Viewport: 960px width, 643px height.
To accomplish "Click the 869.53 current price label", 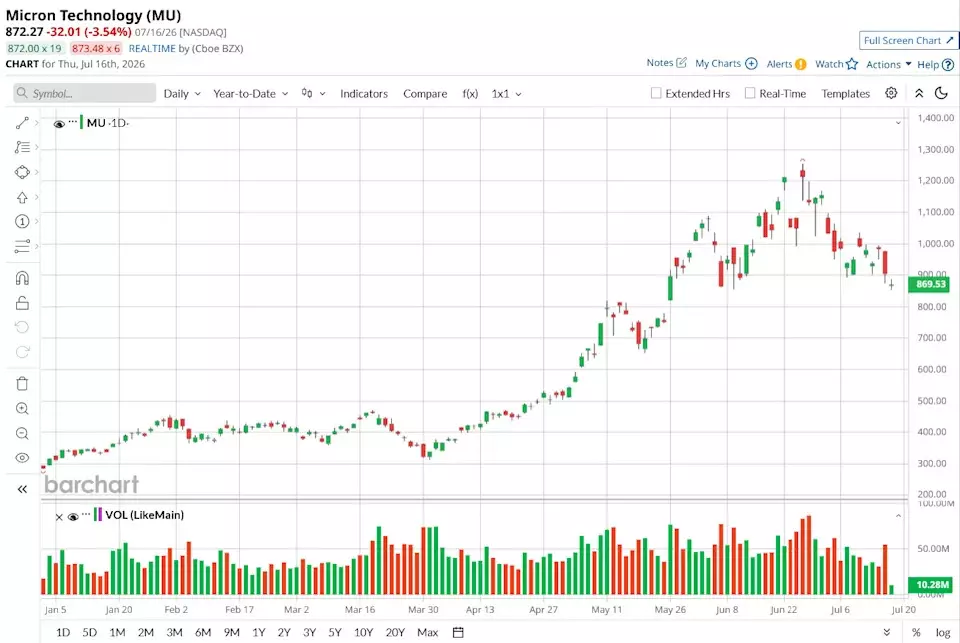I will (x=929, y=284).
